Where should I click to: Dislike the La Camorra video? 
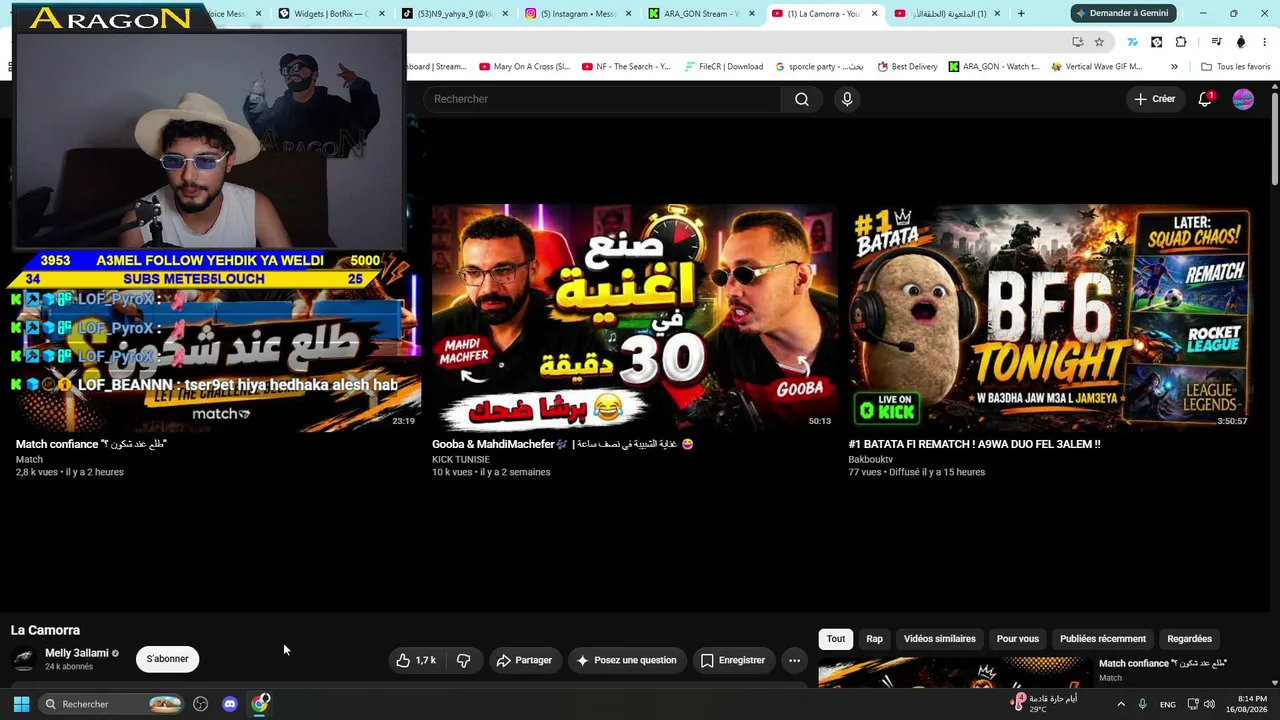463,660
